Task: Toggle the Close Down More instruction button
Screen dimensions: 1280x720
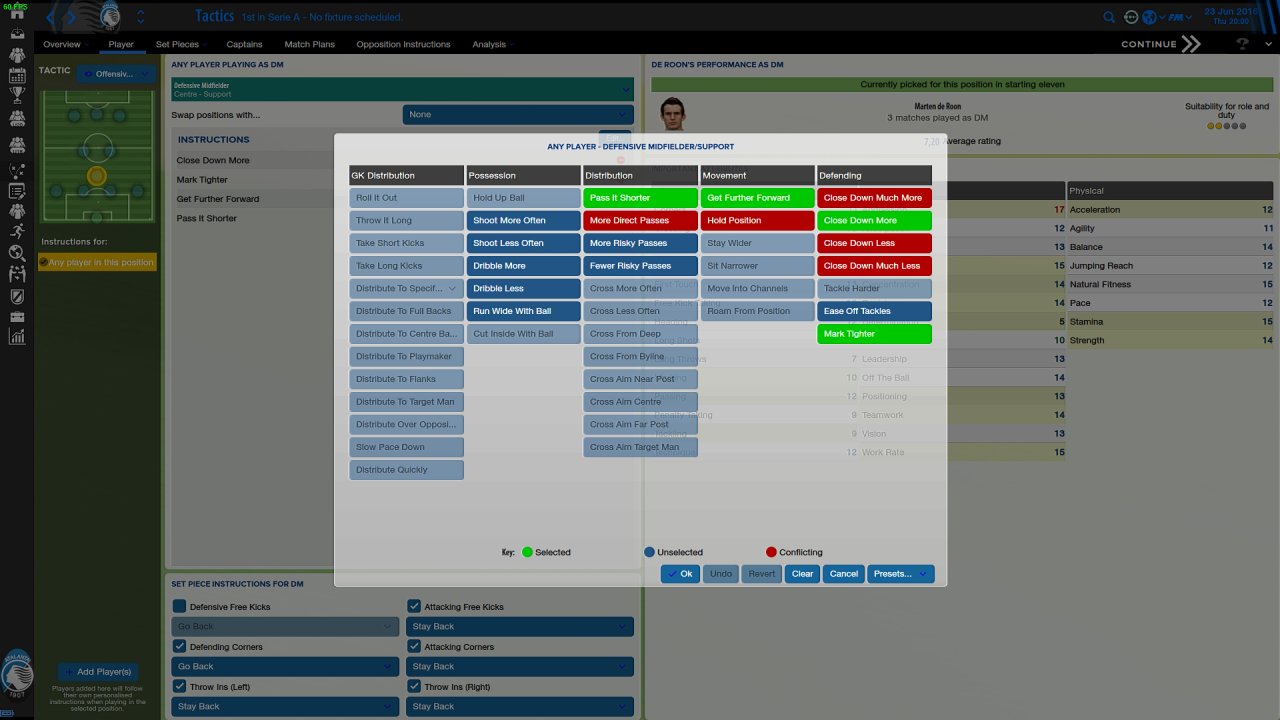Action: click(874, 220)
